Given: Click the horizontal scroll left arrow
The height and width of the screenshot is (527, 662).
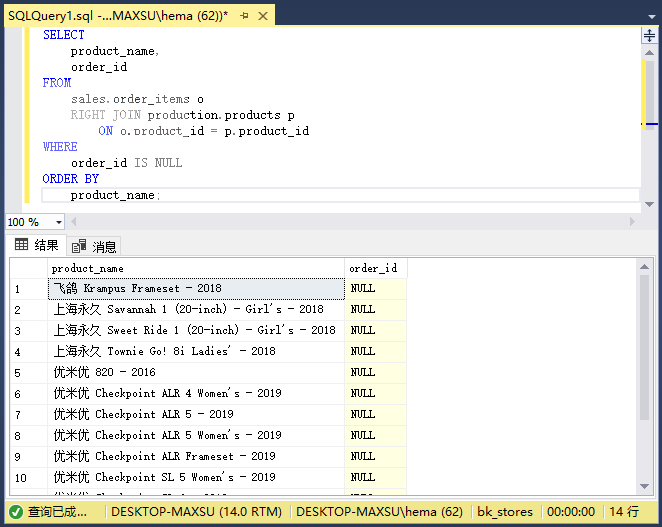Looking at the screenshot, I should point(74,222).
